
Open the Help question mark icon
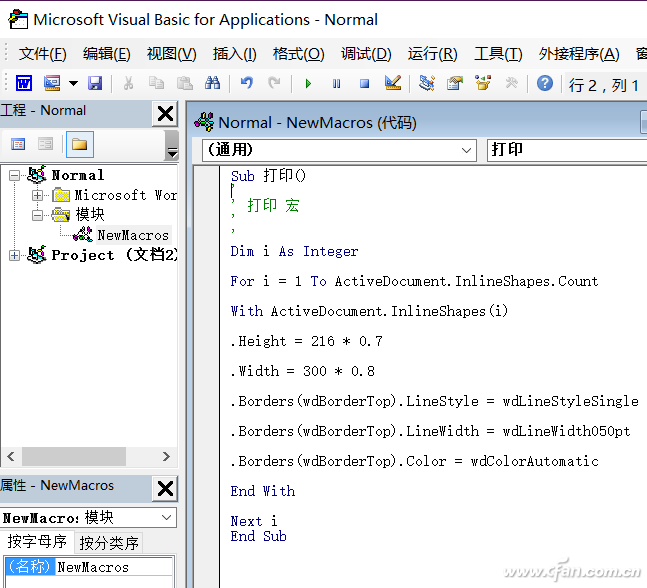(x=544, y=84)
